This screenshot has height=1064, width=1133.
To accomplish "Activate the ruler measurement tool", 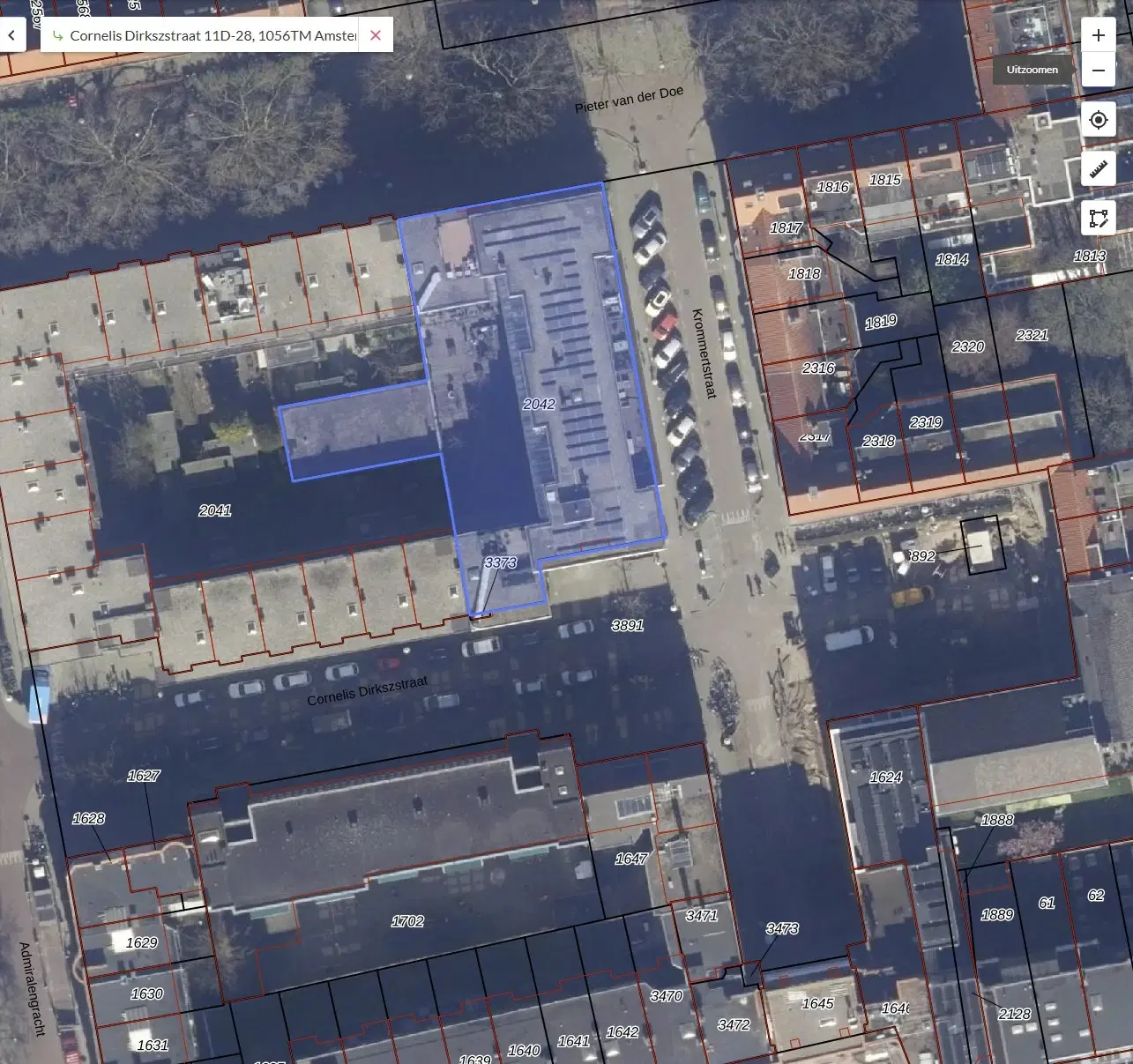I will [x=1098, y=168].
